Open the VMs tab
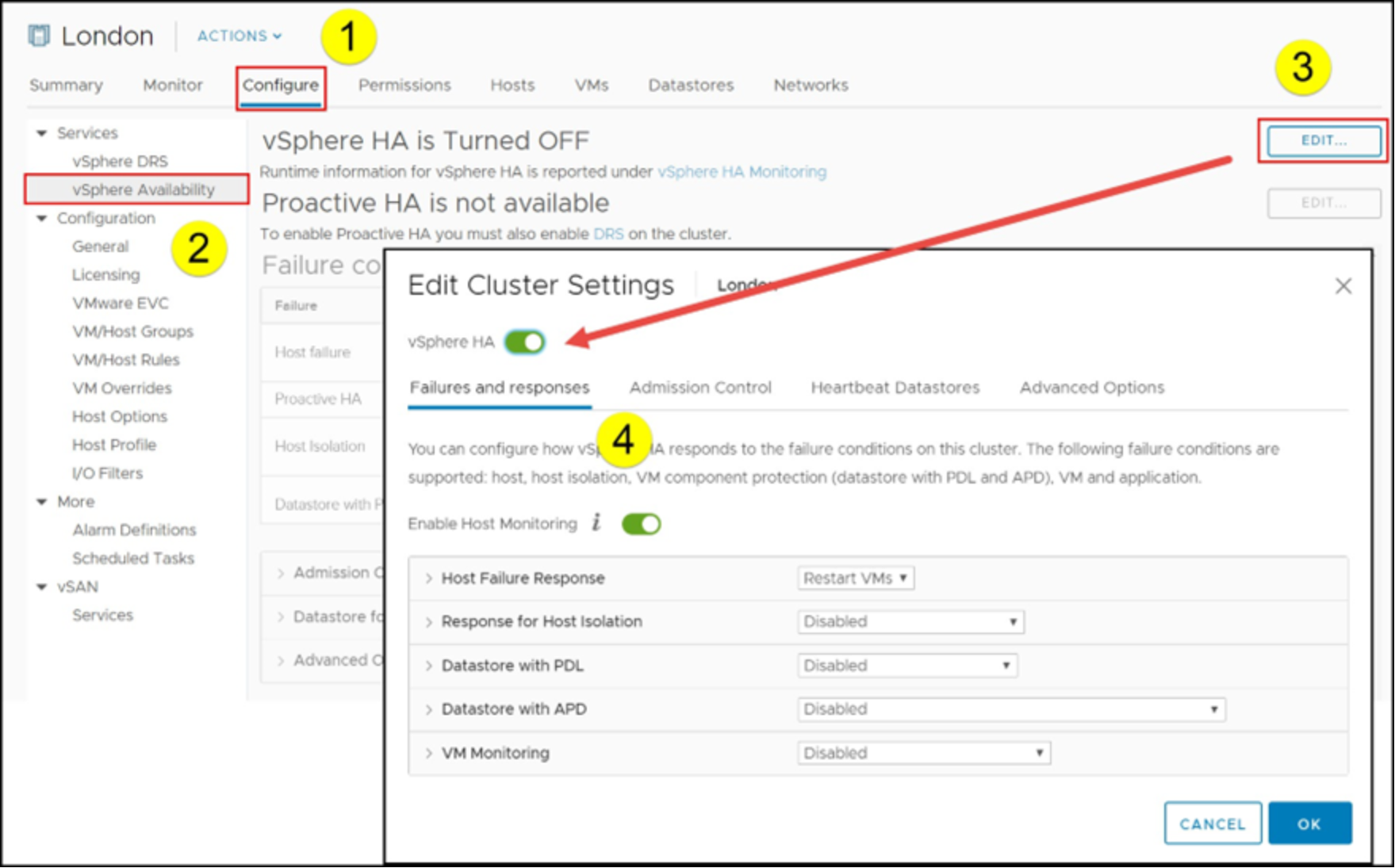Image resolution: width=1395 pixels, height=868 pixels. coord(592,85)
